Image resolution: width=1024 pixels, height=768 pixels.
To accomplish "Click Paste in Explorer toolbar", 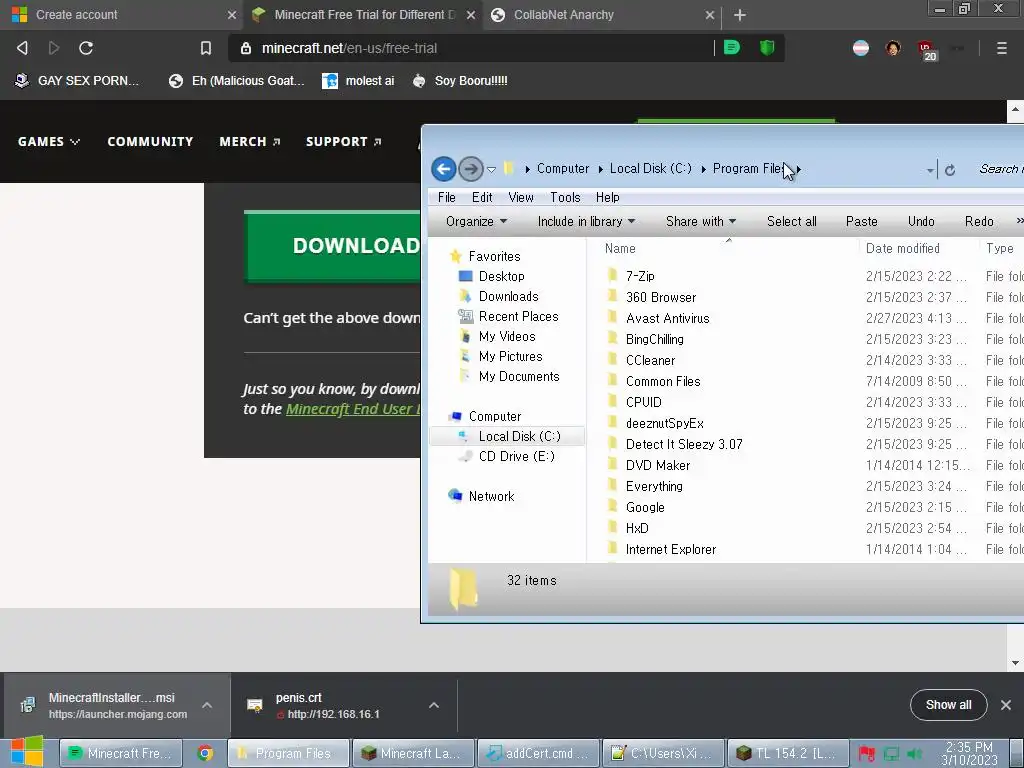I will point(861,221).
